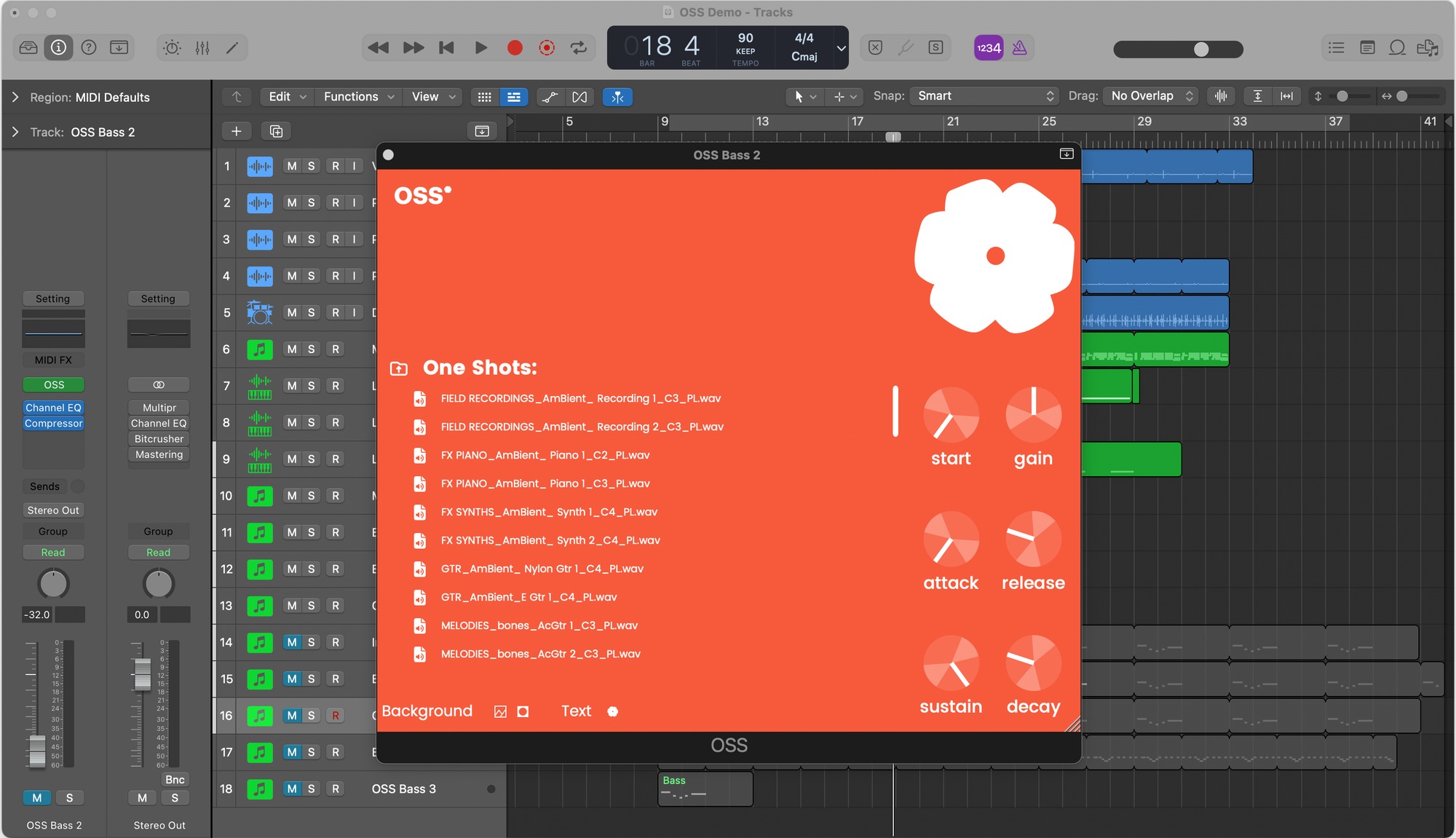The height and width of the screenshot is (838, 1456).
Task: Open the Smart Controls brightness icon
Action: click(x=172, y=48)
